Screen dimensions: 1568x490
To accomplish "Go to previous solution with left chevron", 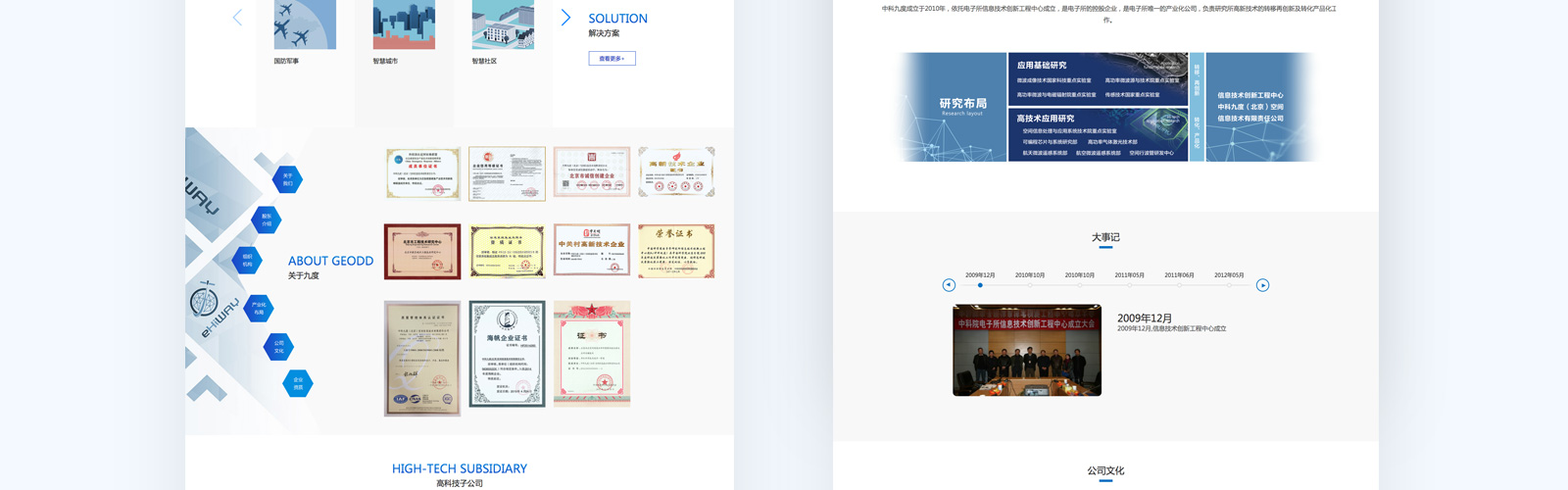I will click(237, 18).
